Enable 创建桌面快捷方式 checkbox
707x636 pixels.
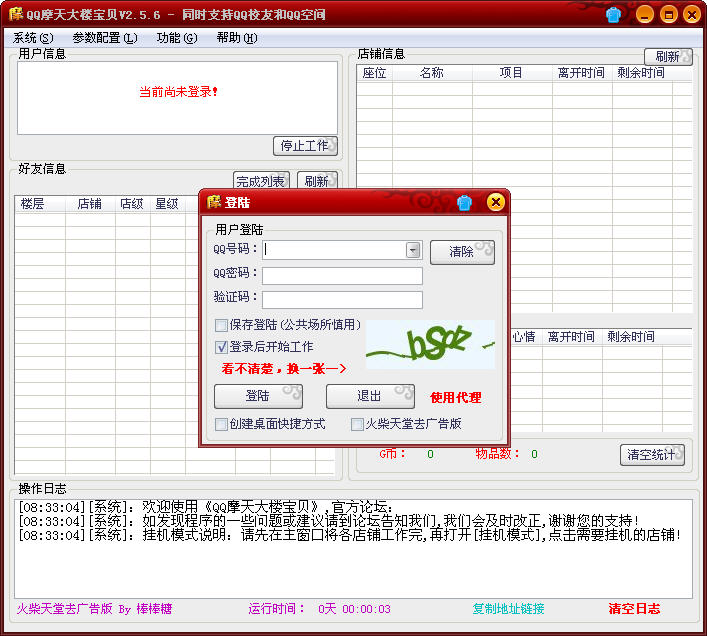(x=221, y=424)
